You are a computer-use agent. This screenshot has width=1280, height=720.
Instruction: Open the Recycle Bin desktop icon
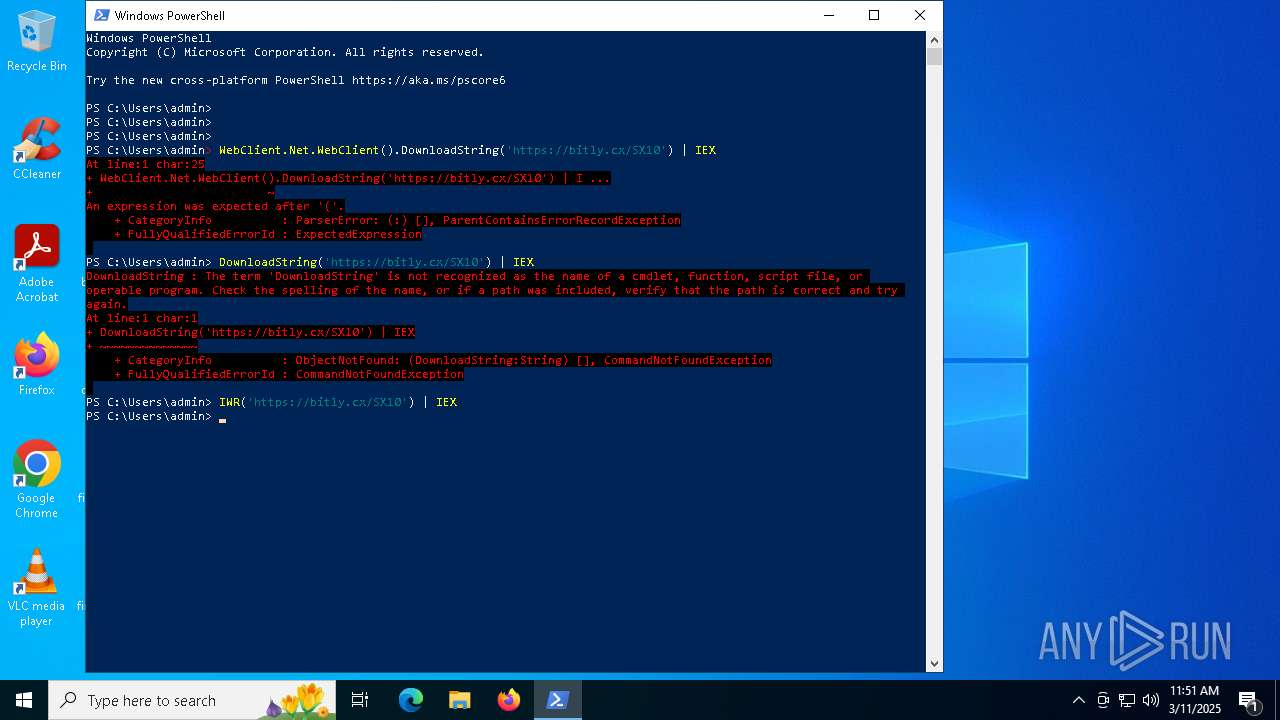[x=37, y=42]
